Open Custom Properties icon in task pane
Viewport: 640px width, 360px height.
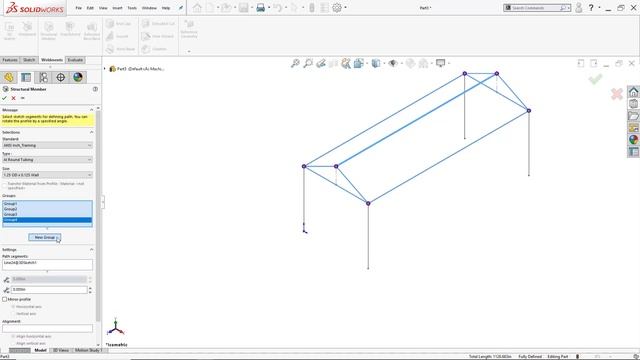[633, 152]
